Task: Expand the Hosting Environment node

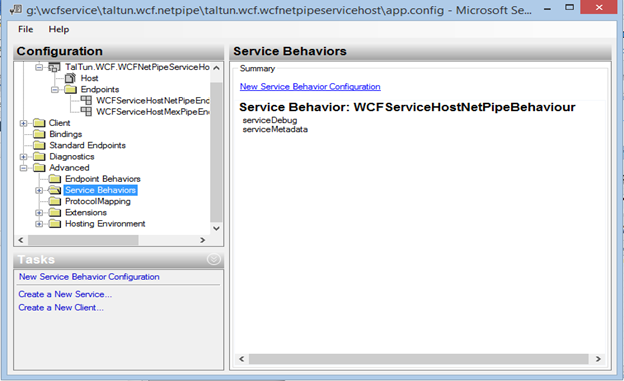Action: pos(39,224)
